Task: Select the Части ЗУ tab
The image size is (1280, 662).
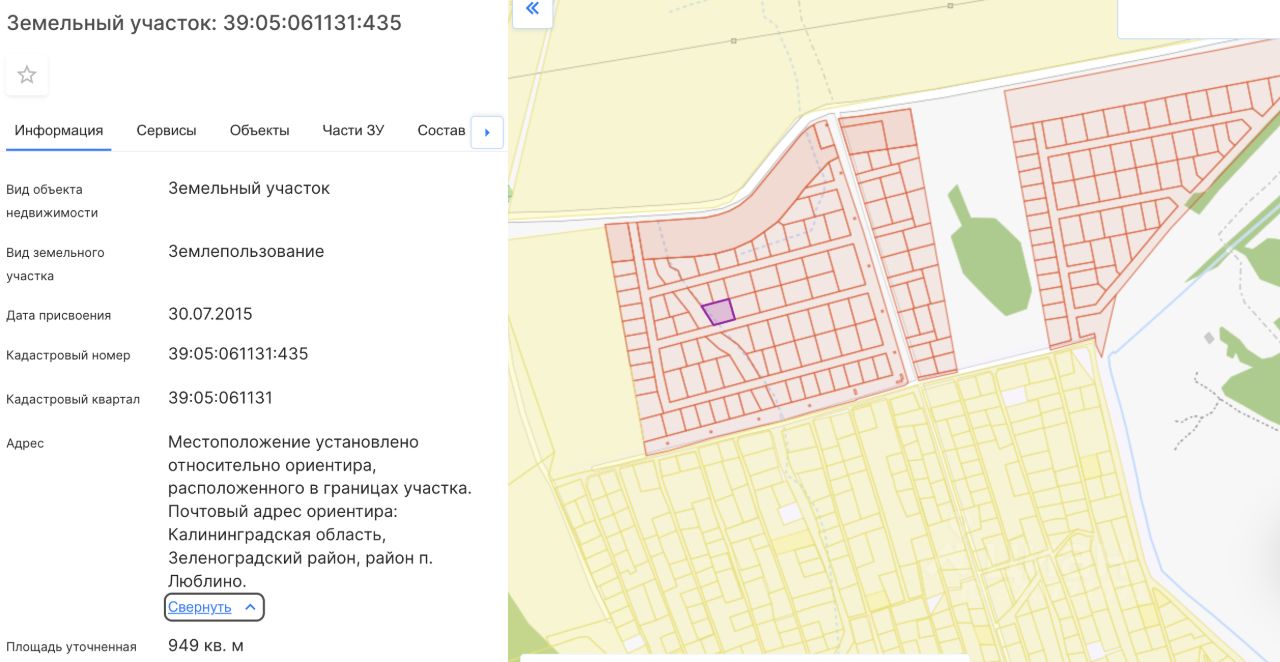Action: coord(353,130)
